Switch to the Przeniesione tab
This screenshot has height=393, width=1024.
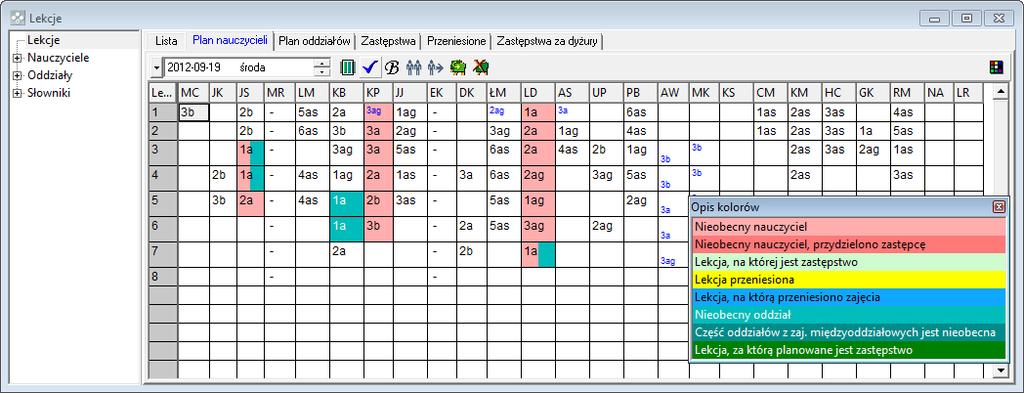point(456,40)
